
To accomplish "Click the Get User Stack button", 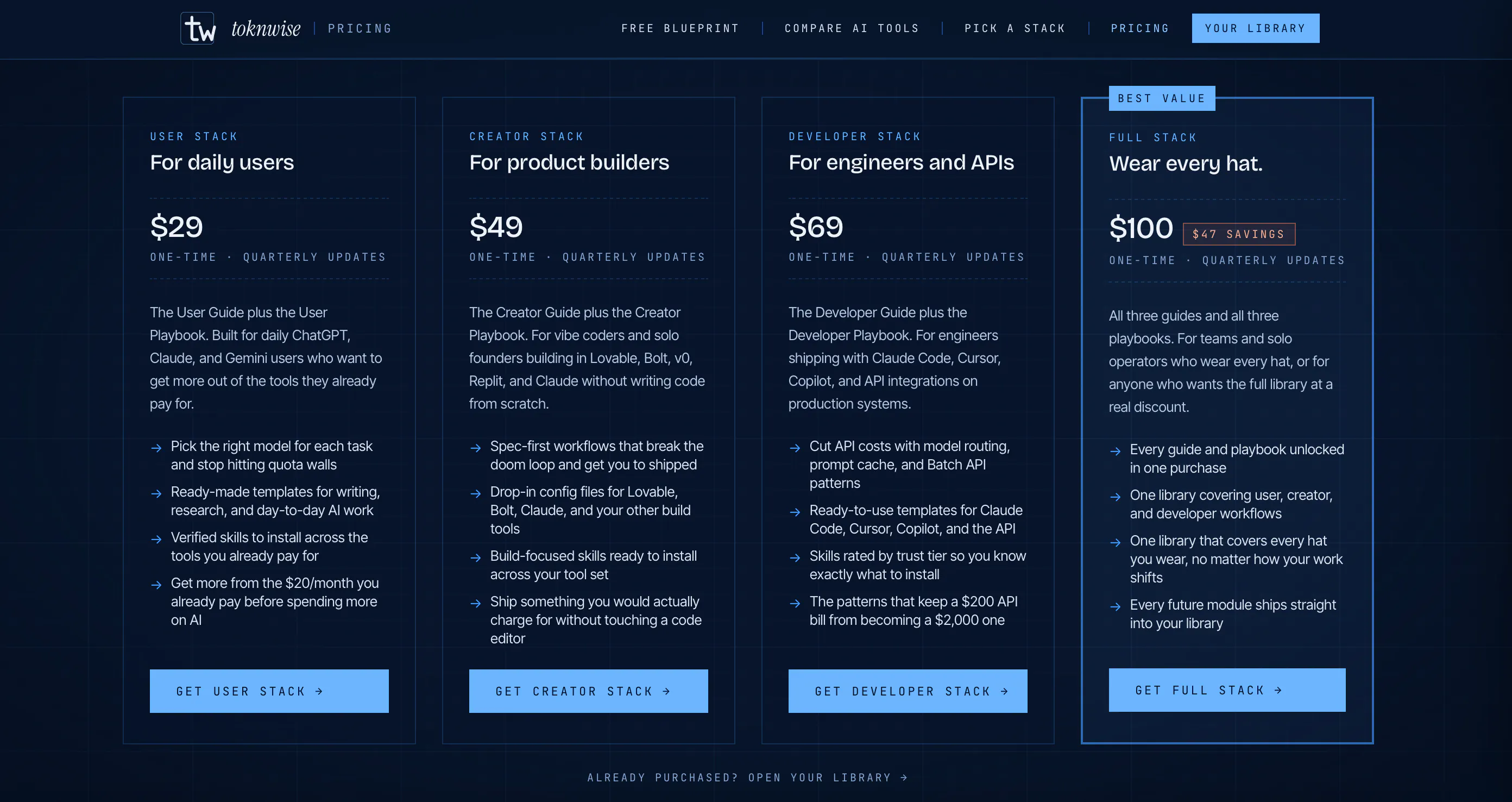I will 269,691.
